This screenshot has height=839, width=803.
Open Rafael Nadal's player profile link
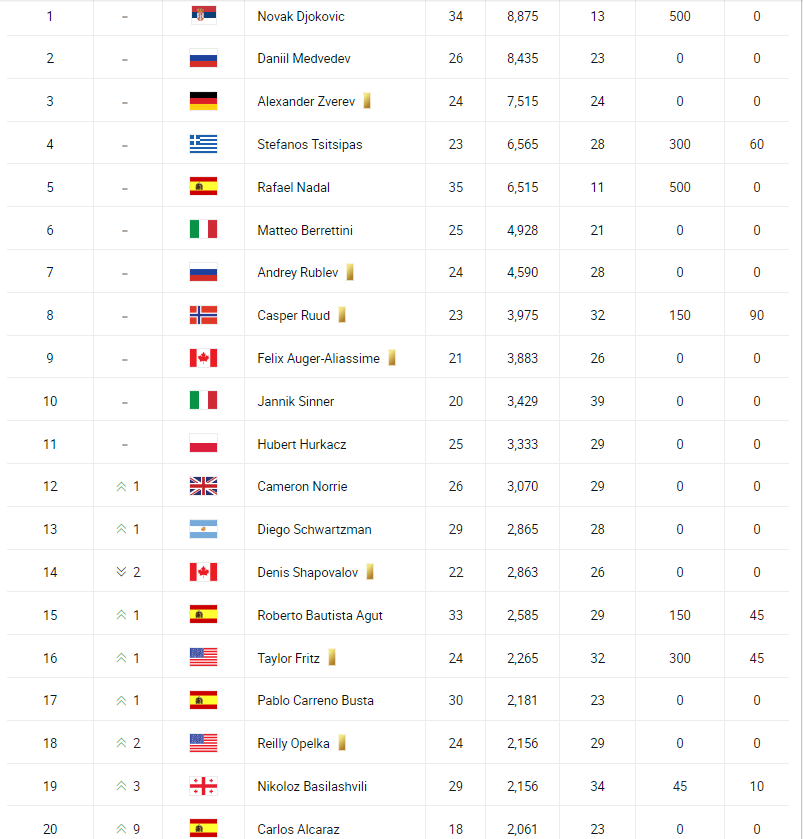(293, 187)
